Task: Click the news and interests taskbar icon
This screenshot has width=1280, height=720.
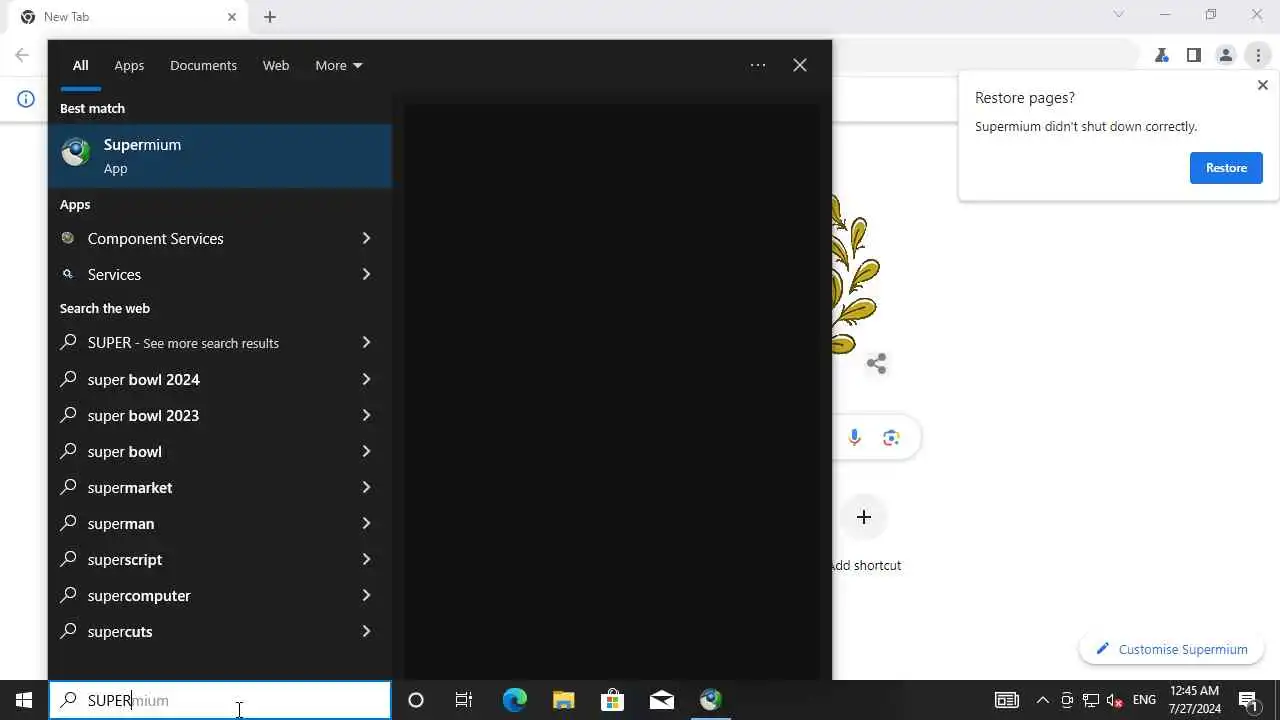Action: pyautogui.click(x=1007, y=700)
